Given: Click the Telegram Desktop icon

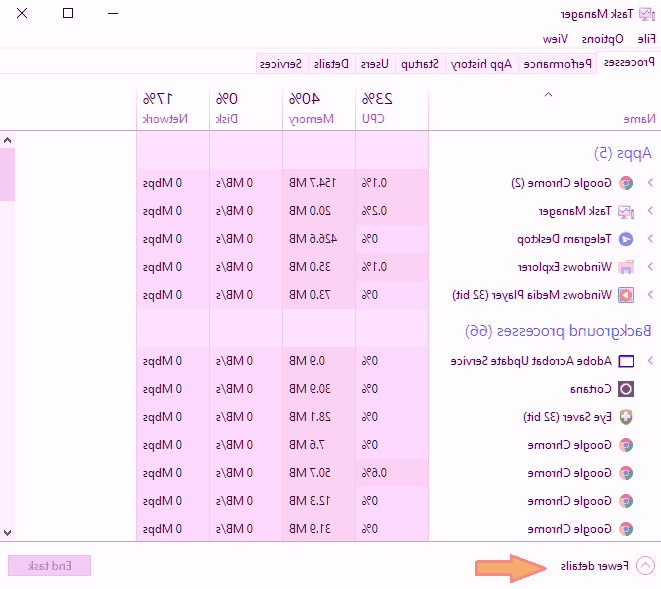Looking at the screenshot, I should click(626, 239).
